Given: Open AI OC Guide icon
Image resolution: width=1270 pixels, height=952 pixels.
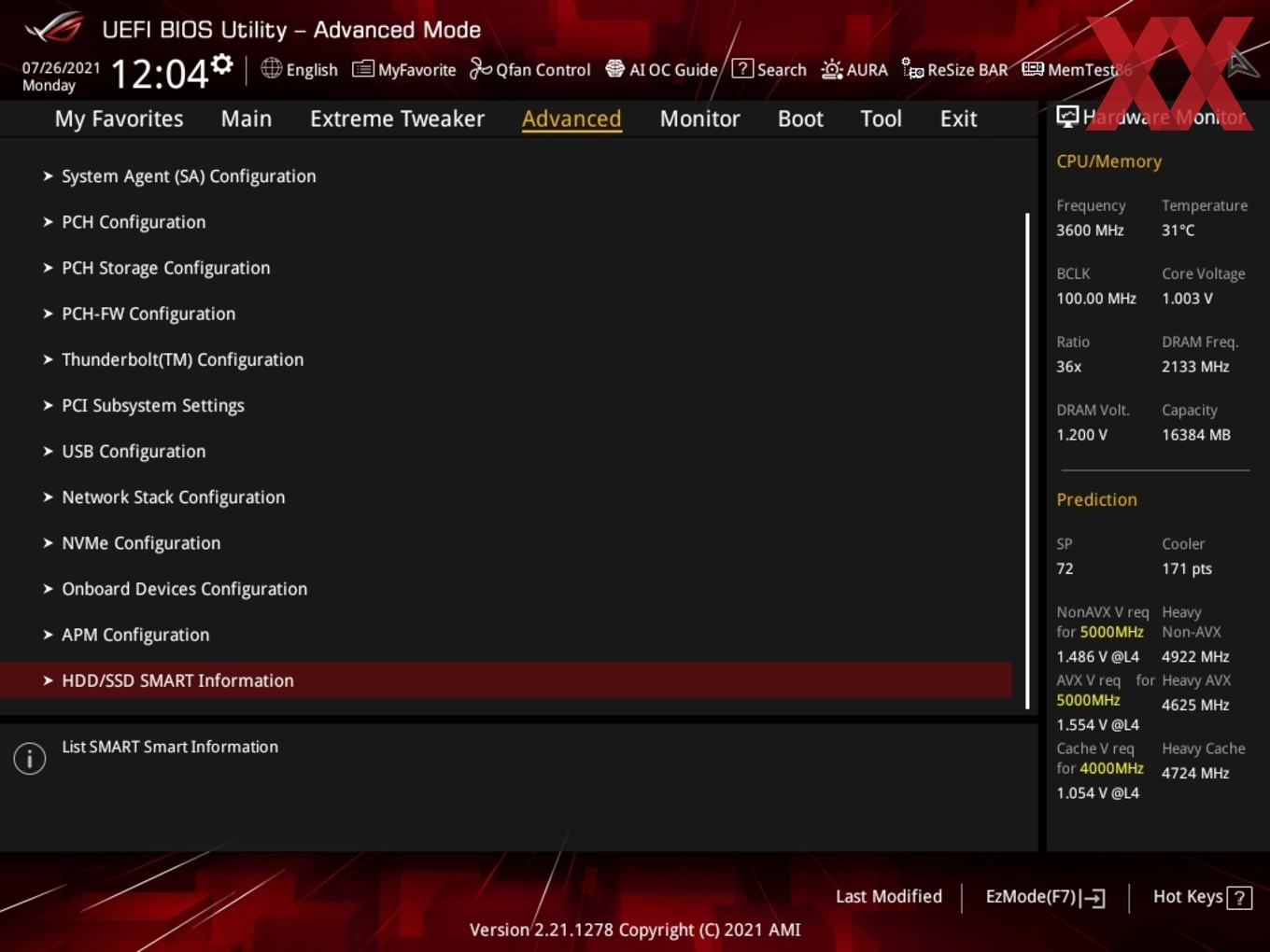Looking at the screenshot, I should (614, 68).
